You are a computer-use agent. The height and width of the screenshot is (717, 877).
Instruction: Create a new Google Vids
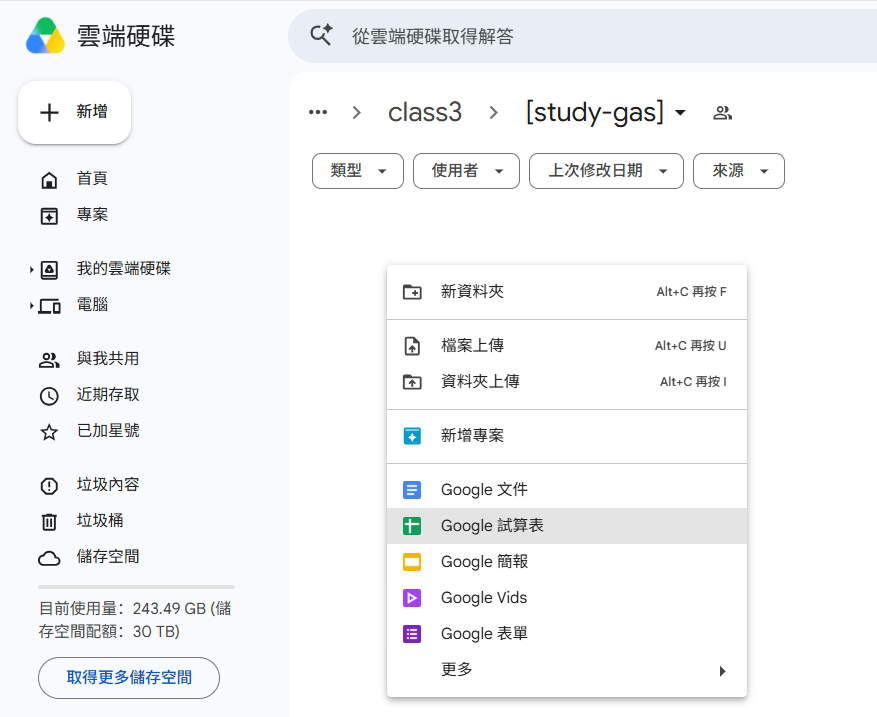coord(567,598)
